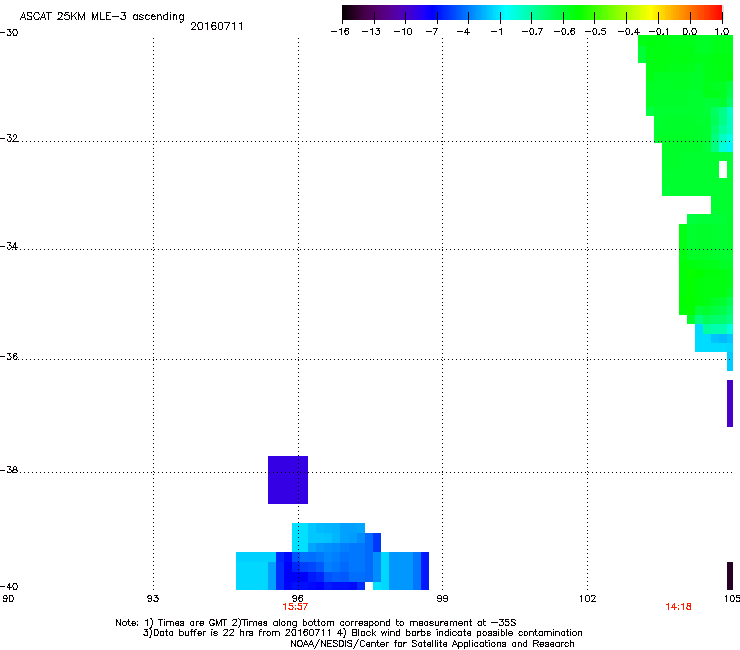740x650 pixels.
Task: Select the date 20160711 beside the plot title
Action: pyautogui.click(x=217, y=26)
